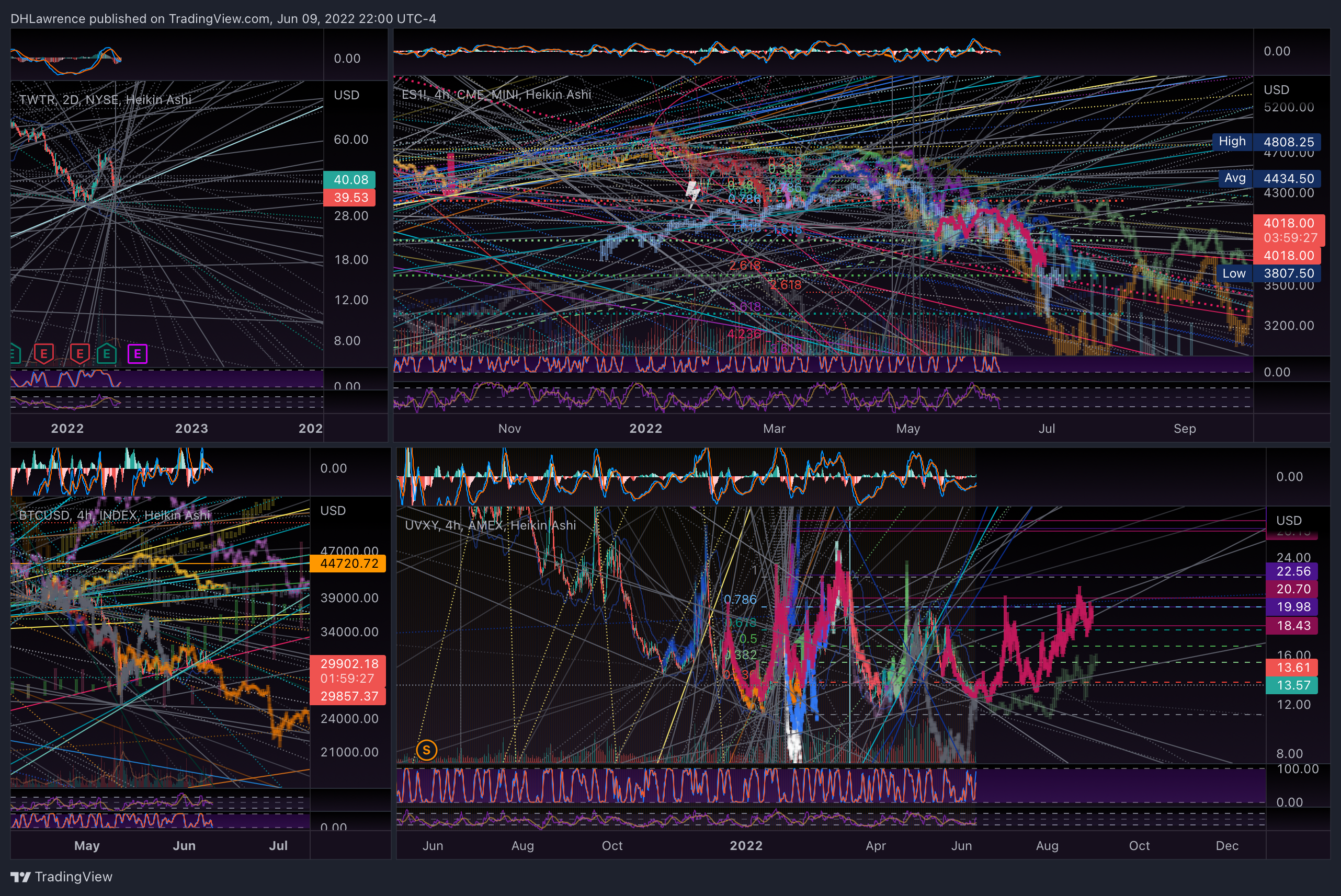1341x896 pixels.
Task: Click the 60.00 tick on TWTR price axis
Action: [351, 140]
